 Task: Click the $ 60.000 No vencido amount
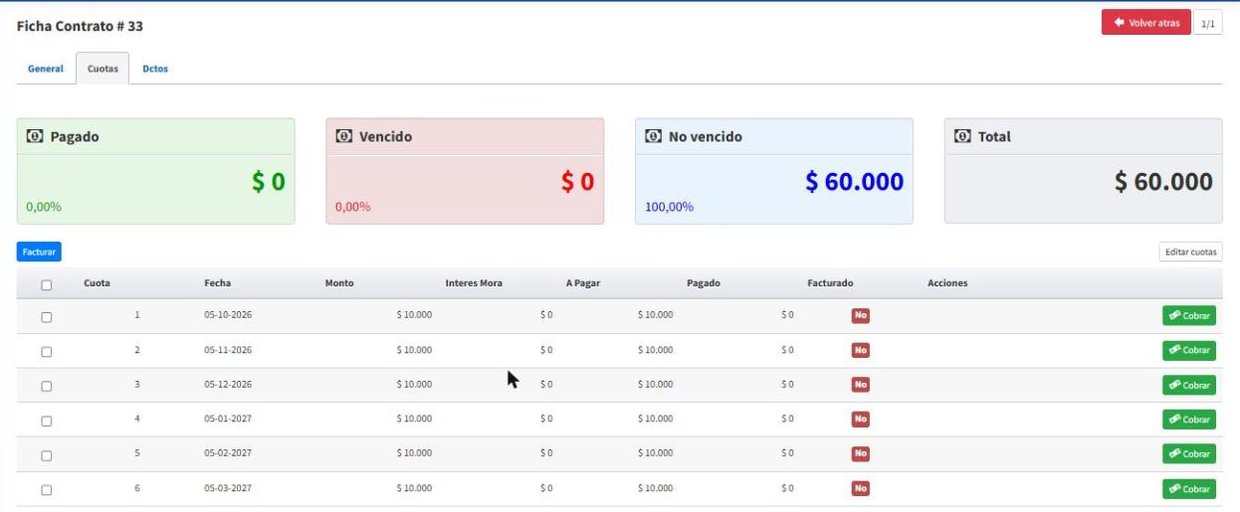(x=854, y=182)
